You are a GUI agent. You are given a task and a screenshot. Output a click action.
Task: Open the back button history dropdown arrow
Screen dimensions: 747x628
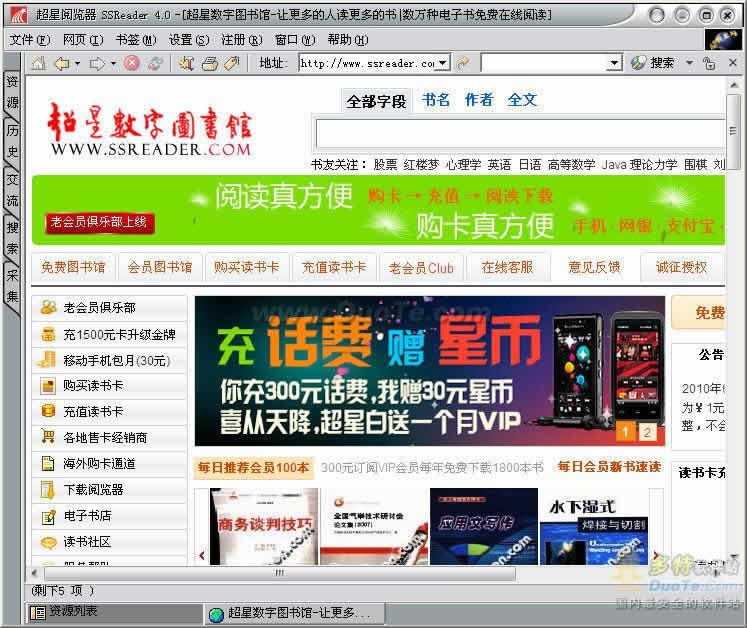(77, 63)
